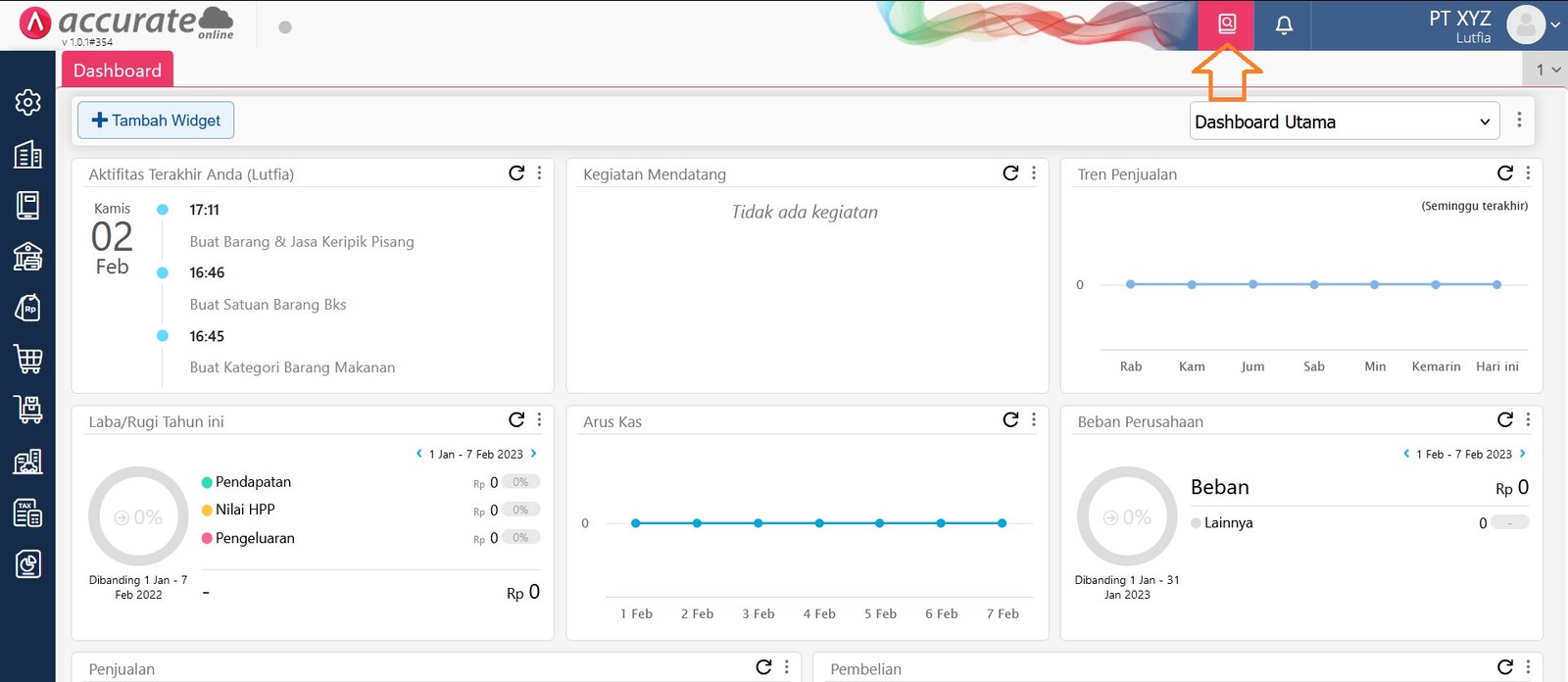Open the purchasing shopping cart icon
The height and width of the screenshot is (682, 1568).
[27, 359]
